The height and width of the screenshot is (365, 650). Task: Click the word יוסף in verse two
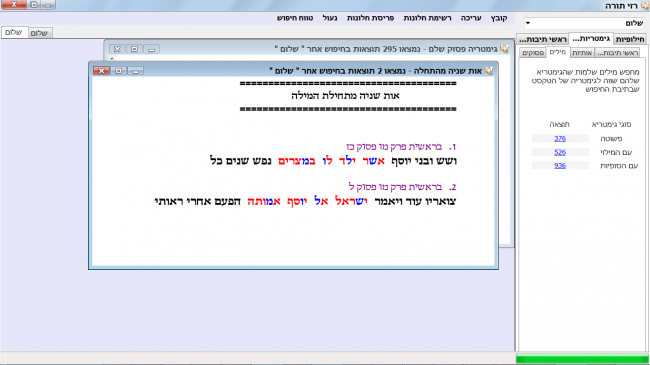tap(297, 202)
